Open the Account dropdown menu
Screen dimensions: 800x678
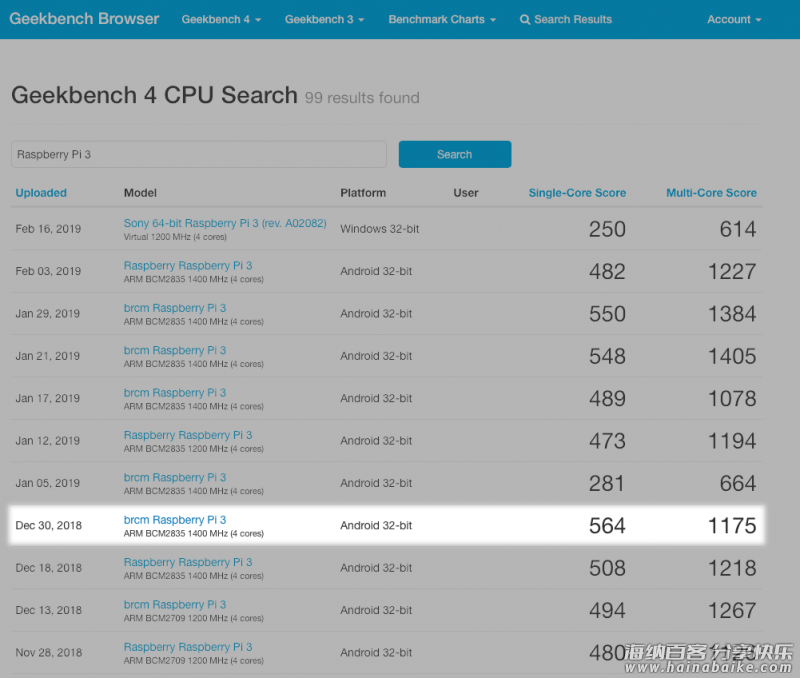pyautogui.click(x=734, y=19)
